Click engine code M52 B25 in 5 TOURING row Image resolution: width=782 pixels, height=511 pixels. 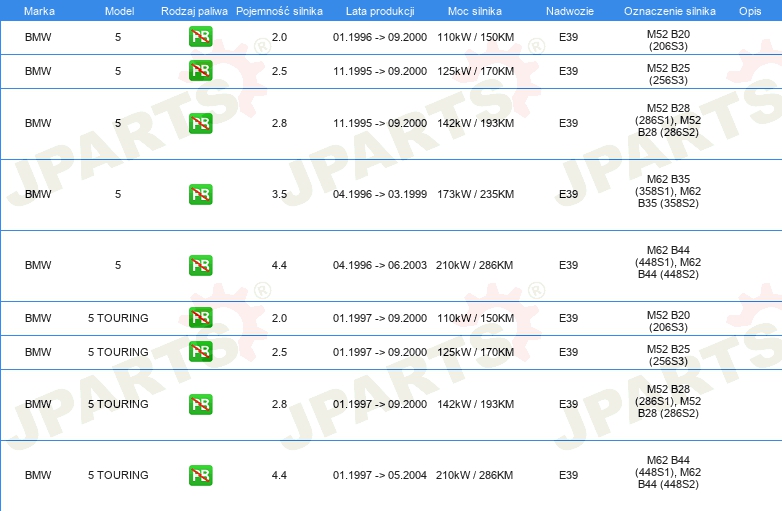click(668, 355)
